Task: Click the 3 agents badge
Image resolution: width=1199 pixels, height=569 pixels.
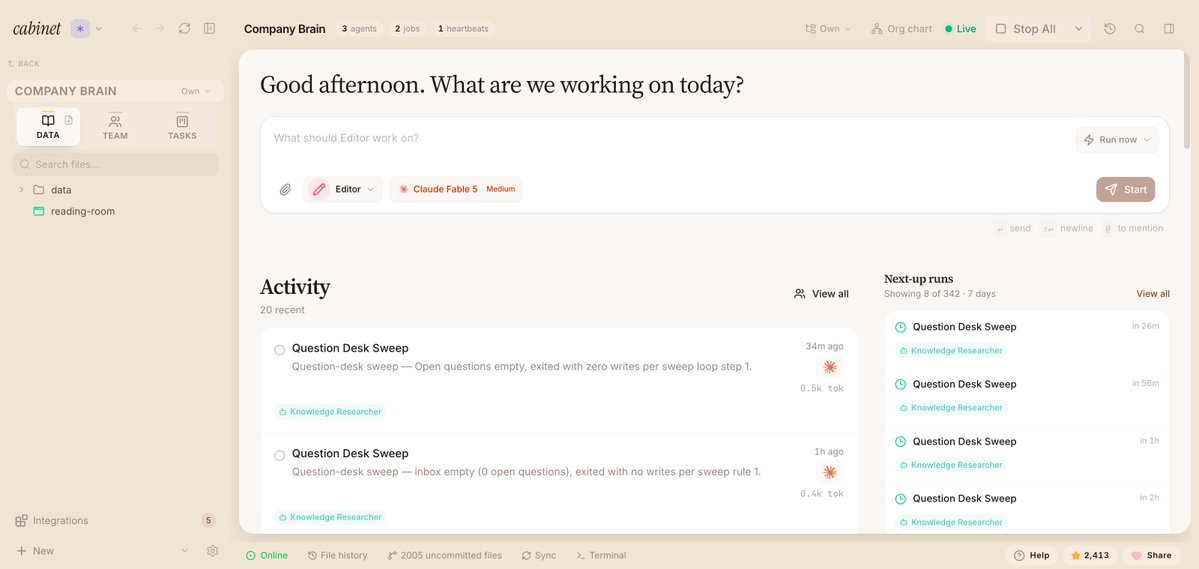Action: pos(359,29)
